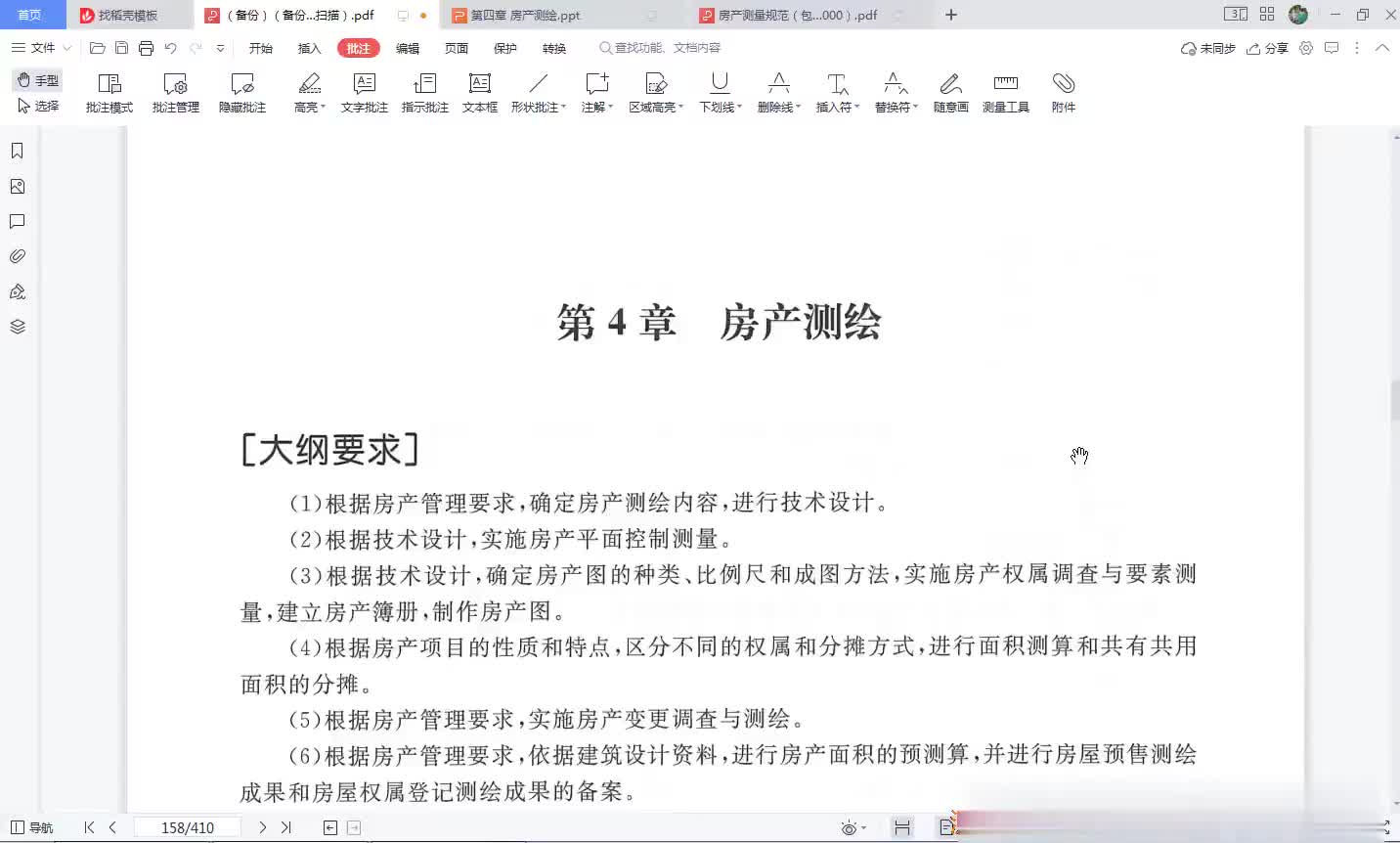Image resolution: width=1400 pixels, height=843 pixels.
Task: Toggle the 导航 navigation pane
Action: click(x=31, y=827)
